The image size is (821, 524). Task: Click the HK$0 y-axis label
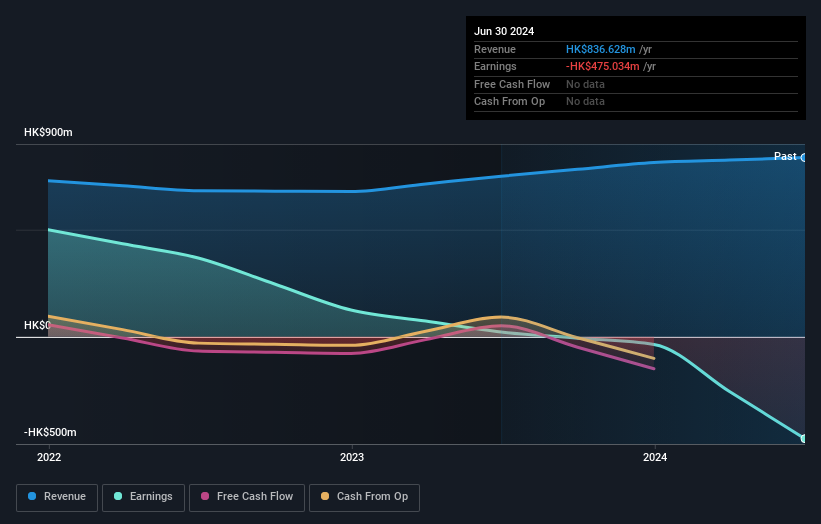(37, 326)
